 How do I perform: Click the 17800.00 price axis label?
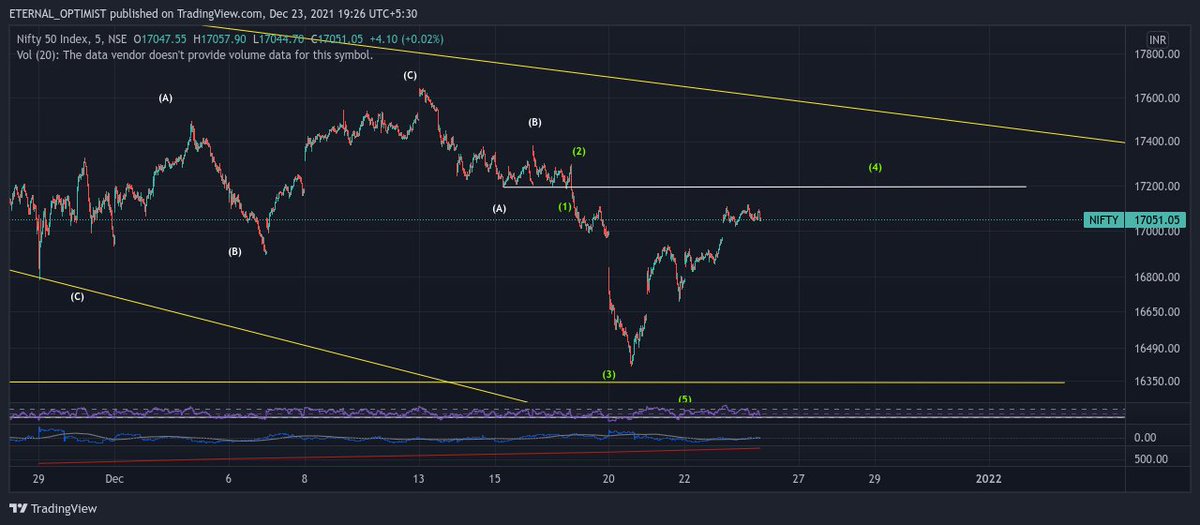point(1158,55)
